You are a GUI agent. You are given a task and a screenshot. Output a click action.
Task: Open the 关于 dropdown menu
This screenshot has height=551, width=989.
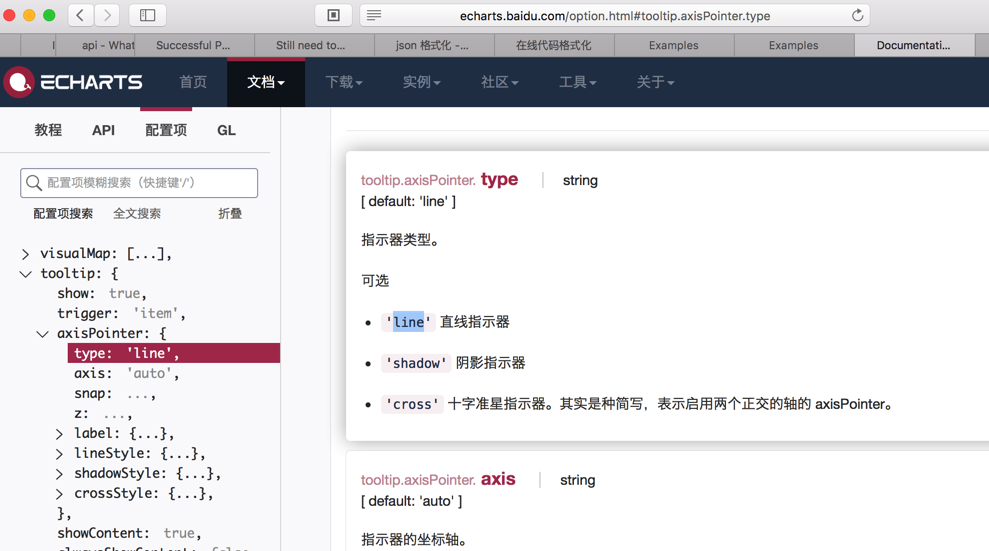(x=655, y=82)
